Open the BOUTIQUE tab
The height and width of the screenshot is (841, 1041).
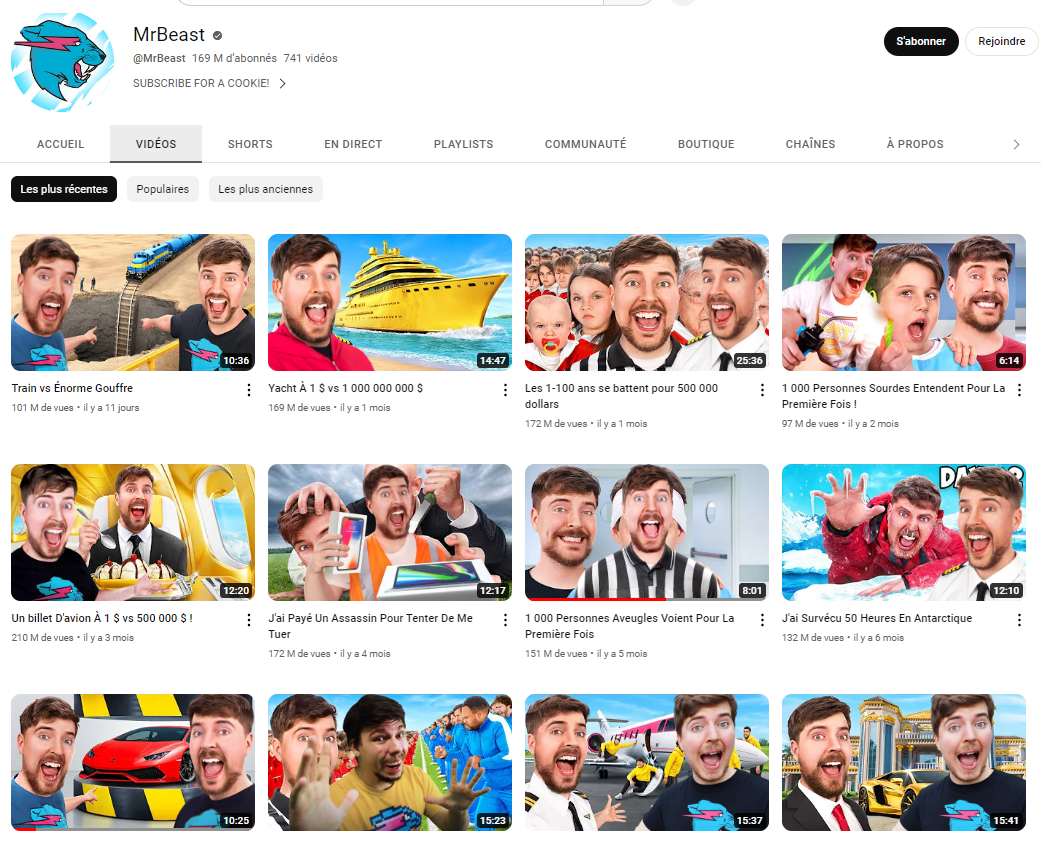click(706, 144)
